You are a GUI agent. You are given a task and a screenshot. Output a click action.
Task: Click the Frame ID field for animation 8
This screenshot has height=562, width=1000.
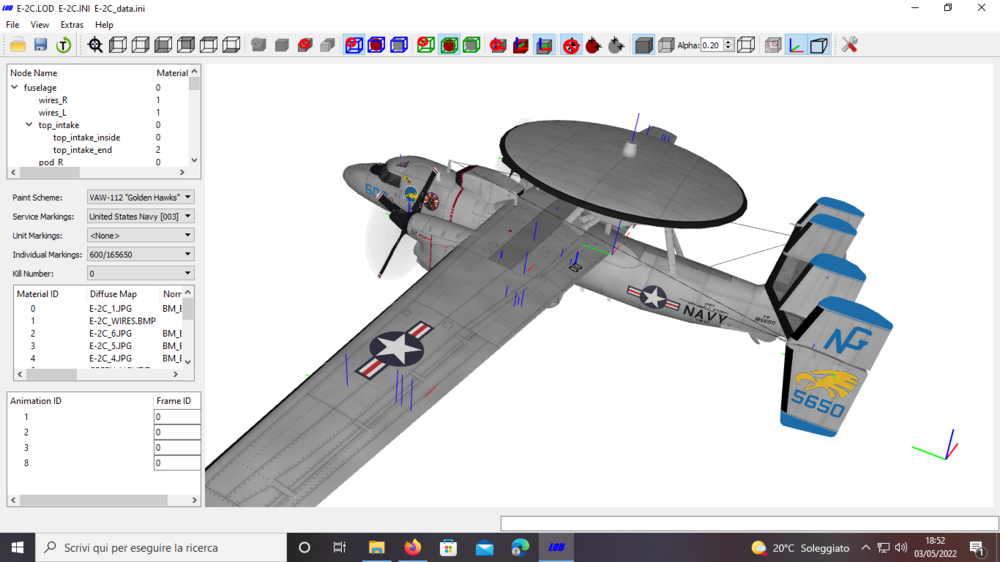(x=177, y=463)
